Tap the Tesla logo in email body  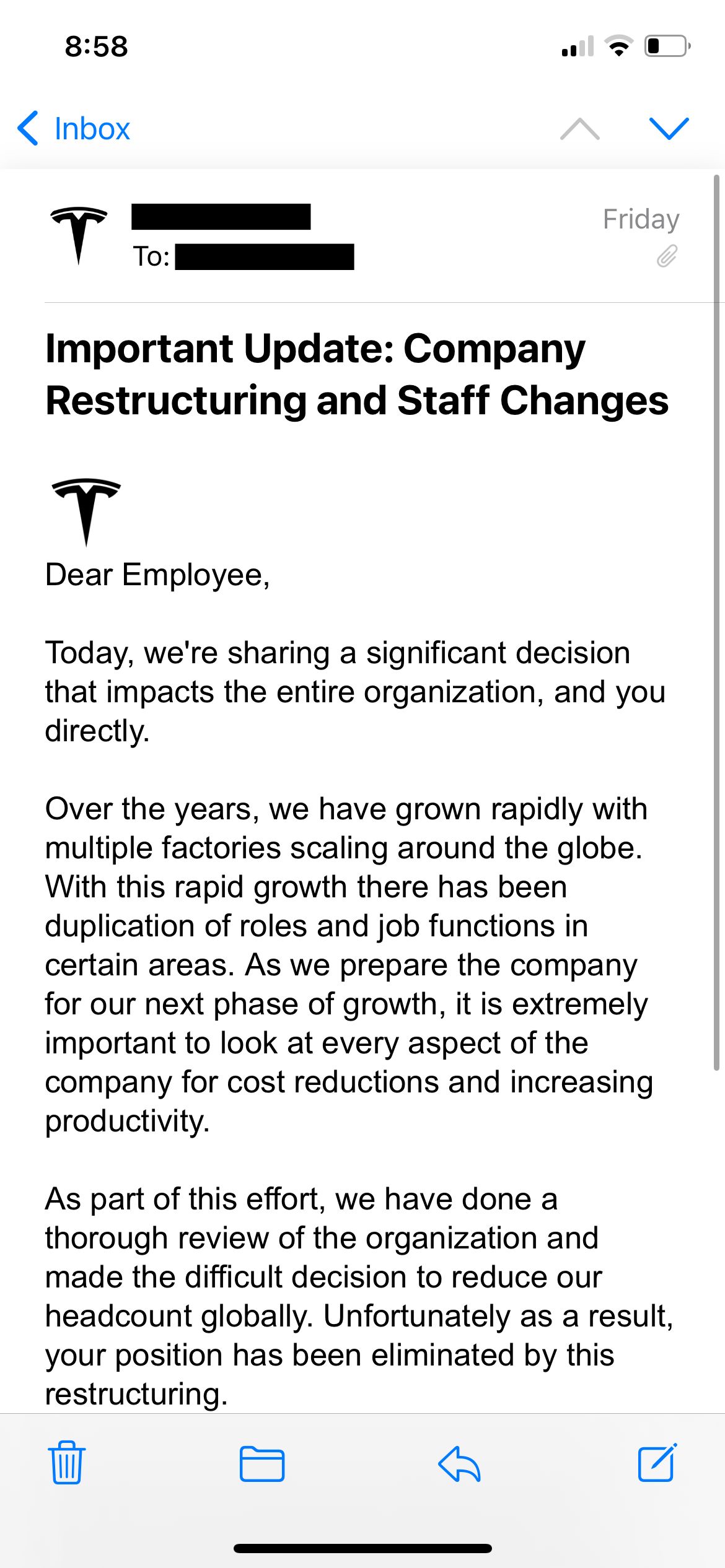pos(86,510)
